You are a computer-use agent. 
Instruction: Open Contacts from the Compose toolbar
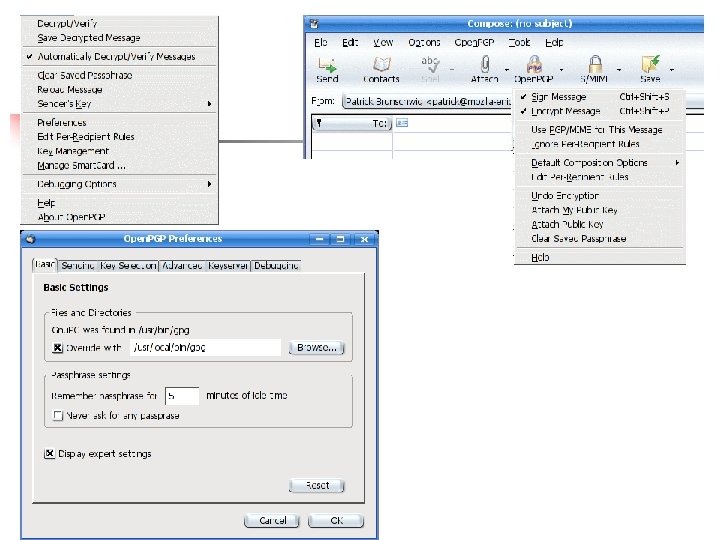(382, 64)
